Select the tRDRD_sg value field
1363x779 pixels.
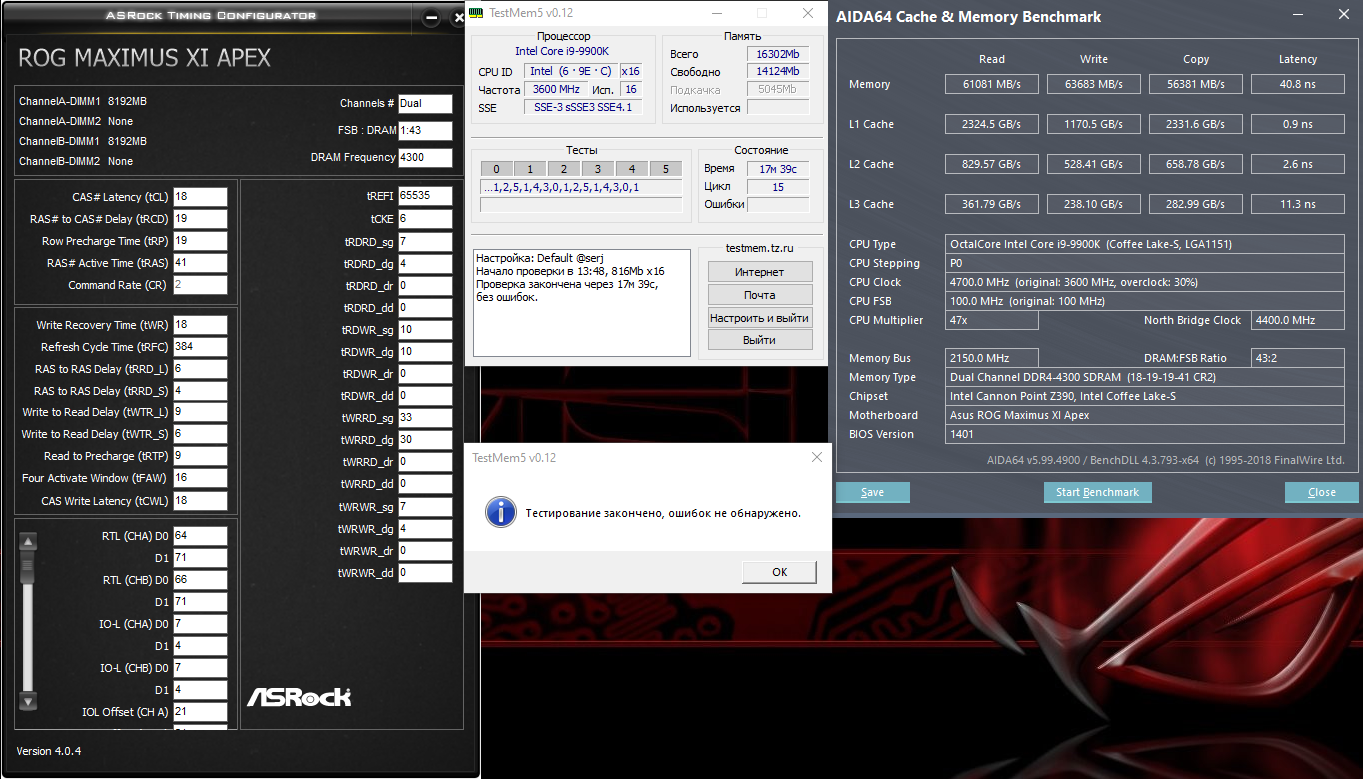click(x=425, y=242)
